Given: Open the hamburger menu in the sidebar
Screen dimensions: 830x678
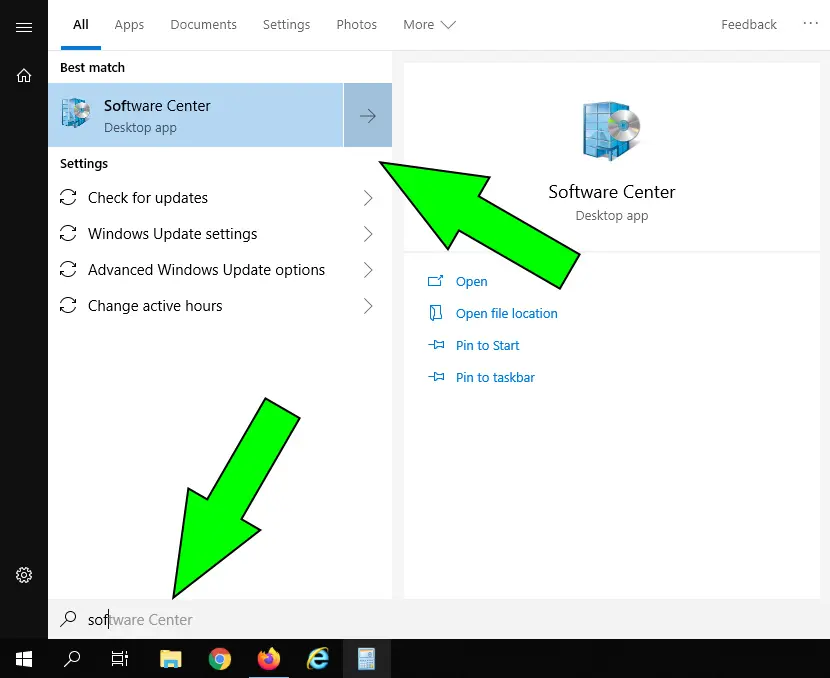Looking at the screenshot, I should click(24, 28).
